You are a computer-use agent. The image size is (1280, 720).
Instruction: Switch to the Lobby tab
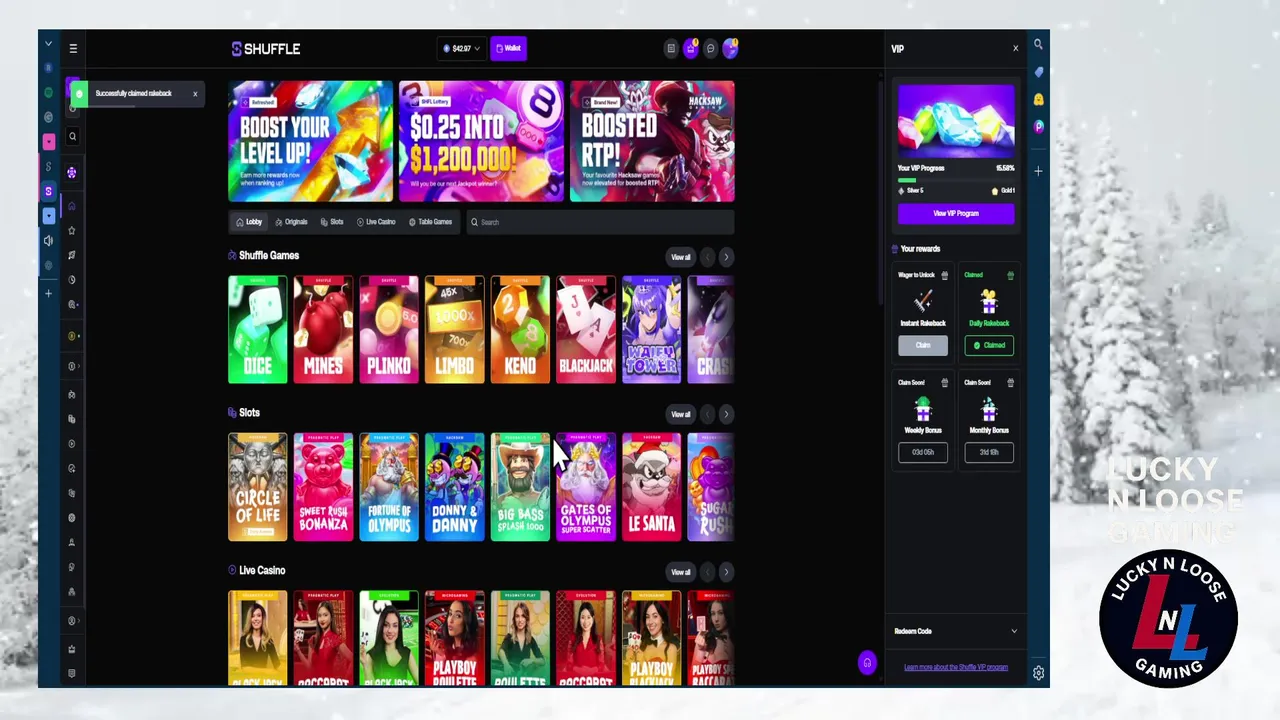click(x=249, y=222)
